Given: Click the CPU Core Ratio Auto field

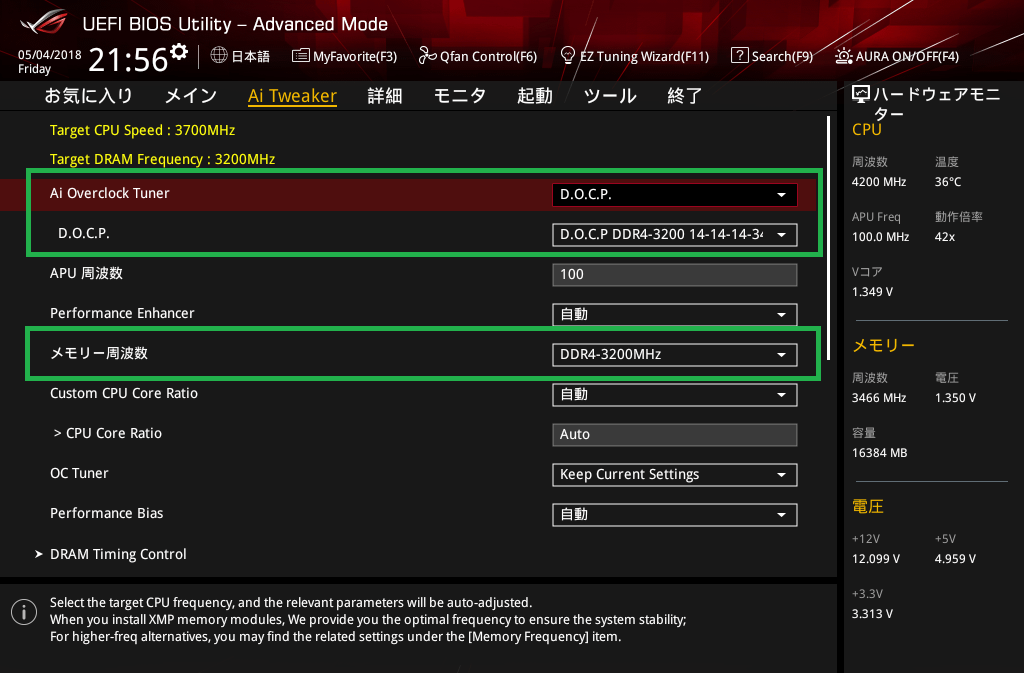Looking at the screenshot, I should click(x=675, y=435).
